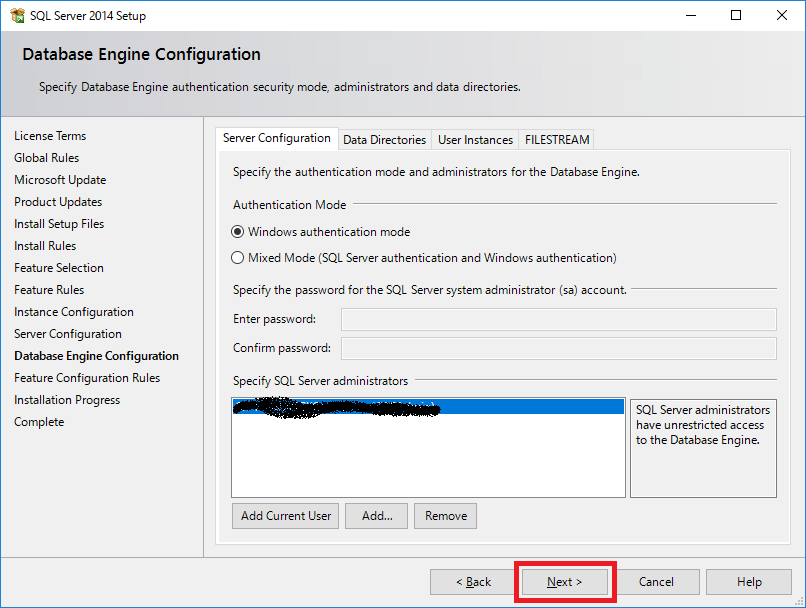The height and width of the screenshot is (608, 806).
Task: Click the Add... button
Action: pos(377,516)
